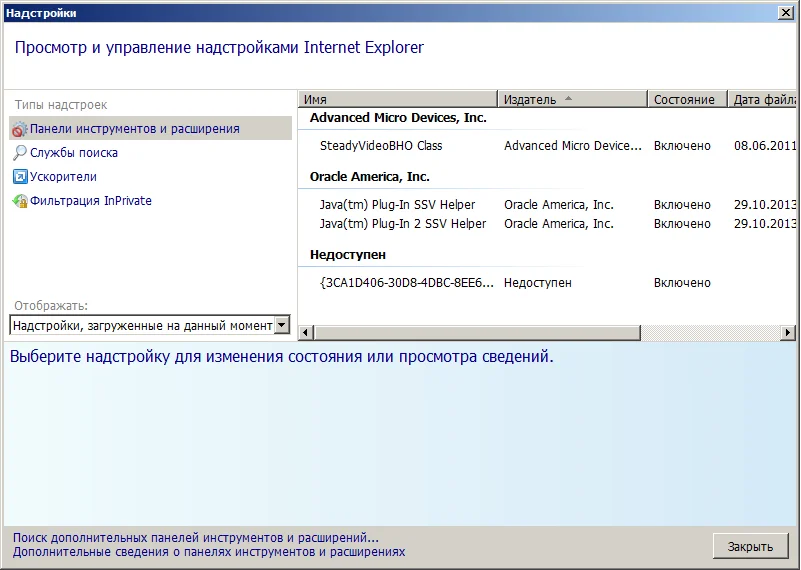Select Java(tm) Plug-In SSV Helper row
The height and width of the screenshot is (570, 801).
click(547, 205)
